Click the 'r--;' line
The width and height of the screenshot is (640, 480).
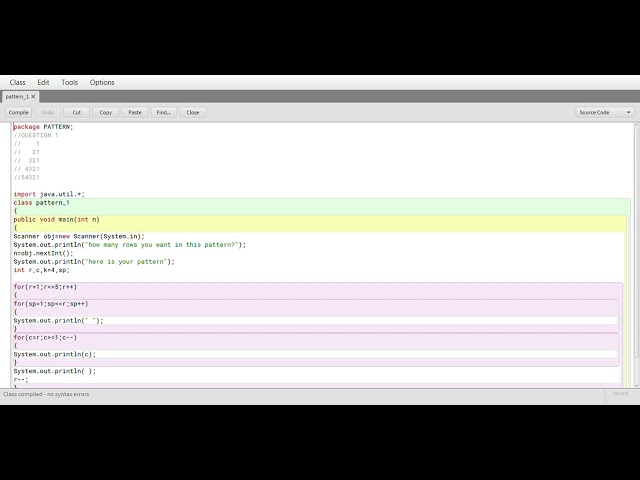click(x=21, y=380)
